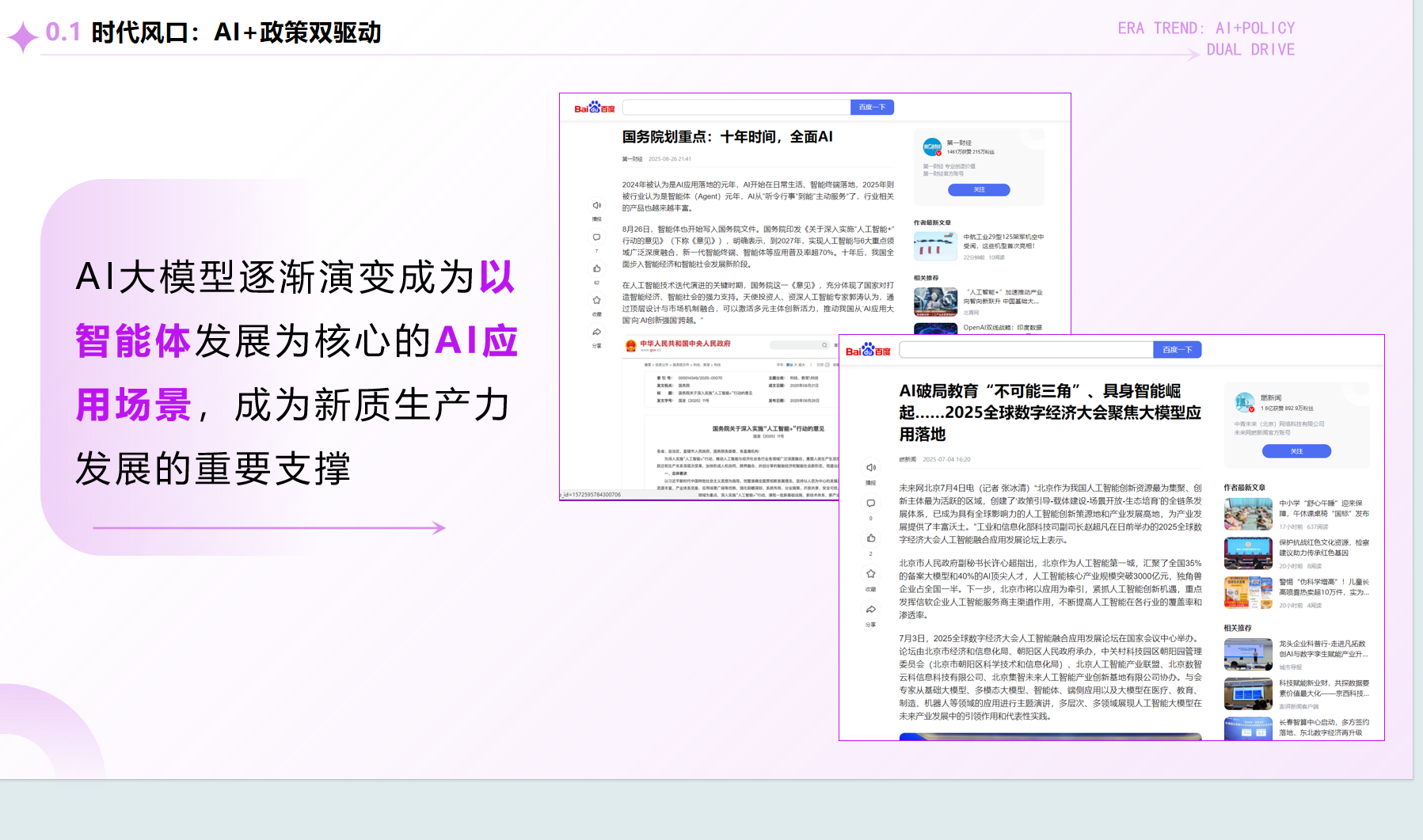Follow 燃新闻 with the 关注 button

[x=1296, y=451]
